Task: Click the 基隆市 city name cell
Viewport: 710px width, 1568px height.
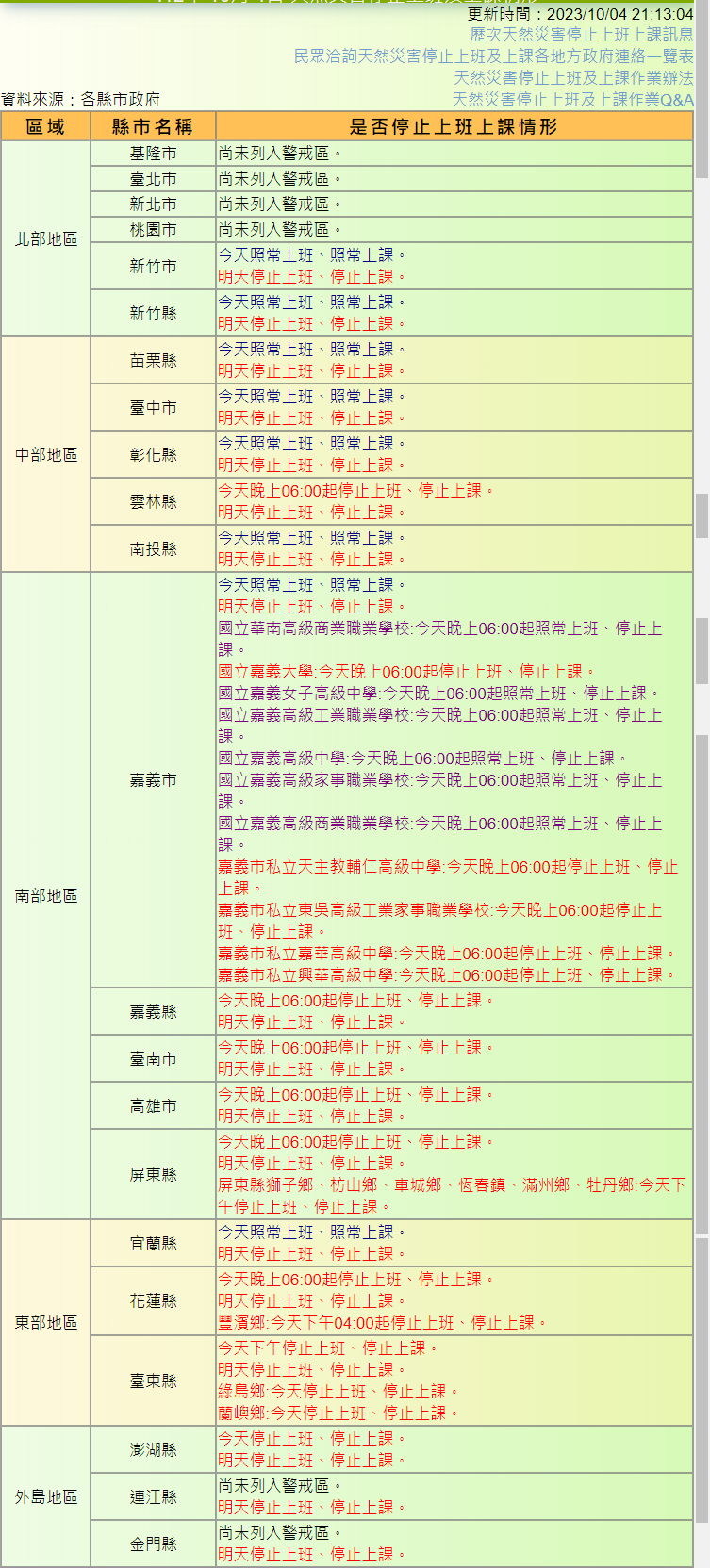Action: coord(153,154)
